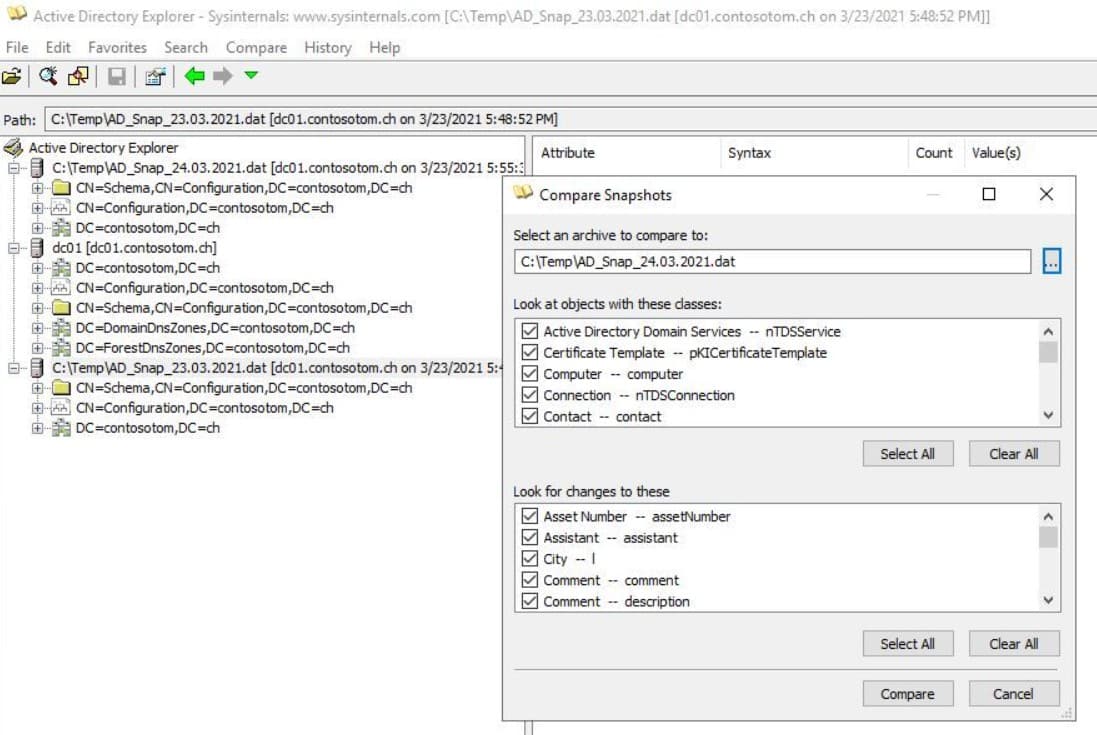Uncheck Comment -- description checkbox
This screenshot has height=735, width=1097.
pos(530,601)
